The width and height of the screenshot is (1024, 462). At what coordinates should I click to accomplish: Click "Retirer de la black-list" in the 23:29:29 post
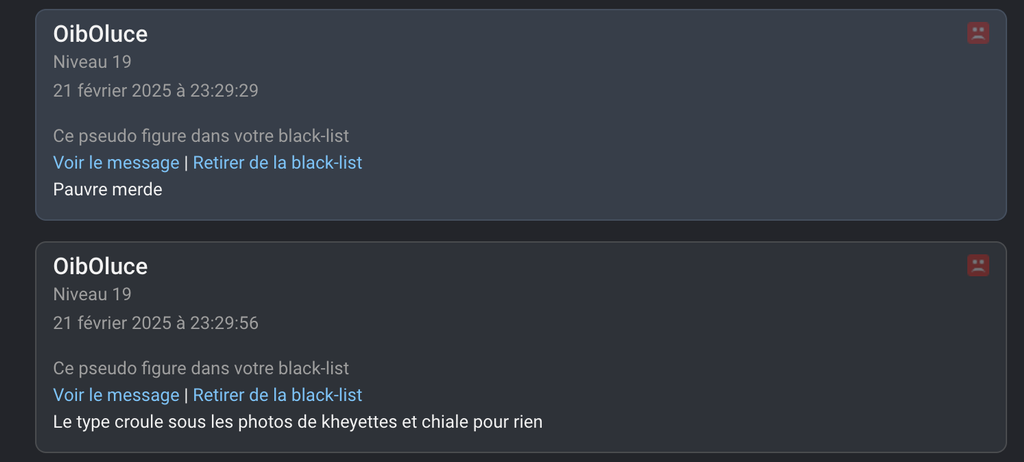pyautogui.click(x=277, y=162)
